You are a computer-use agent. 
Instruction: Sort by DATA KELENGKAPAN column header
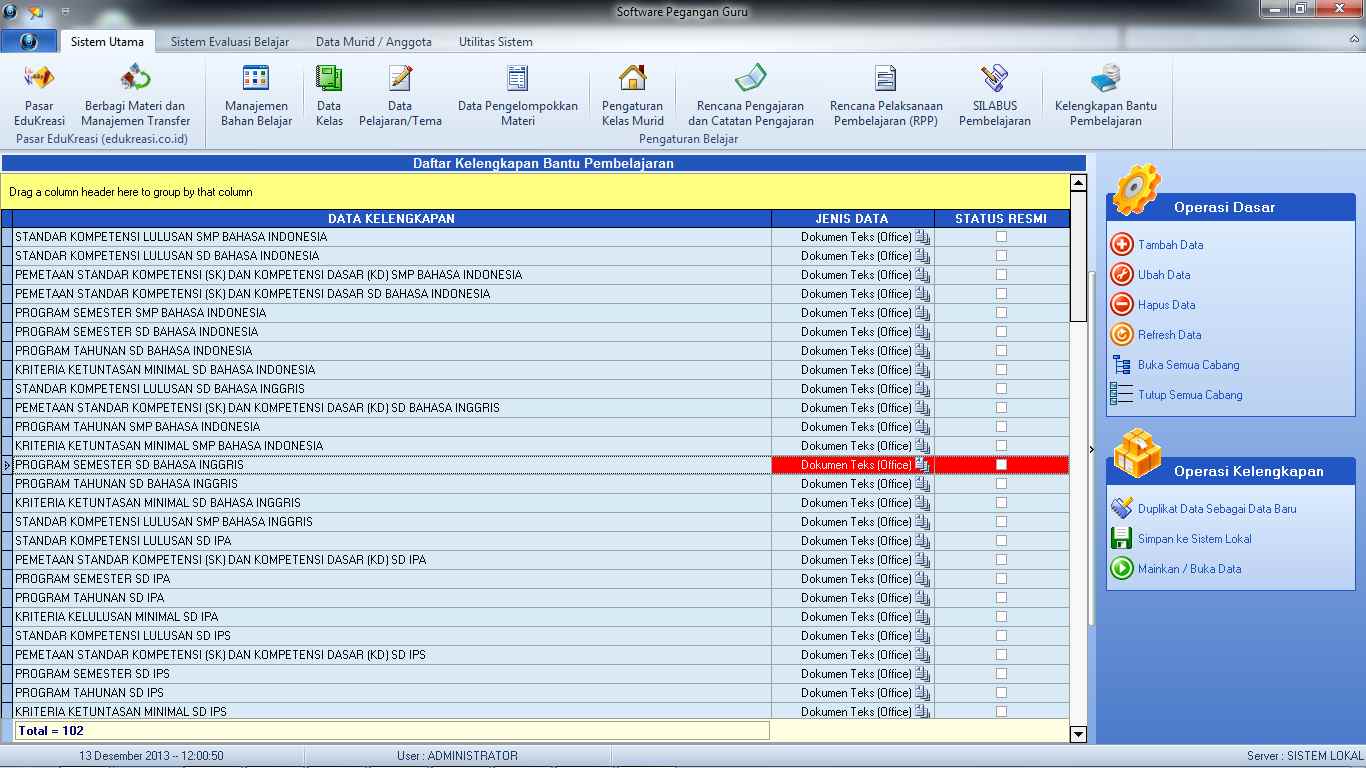(392, 218)
